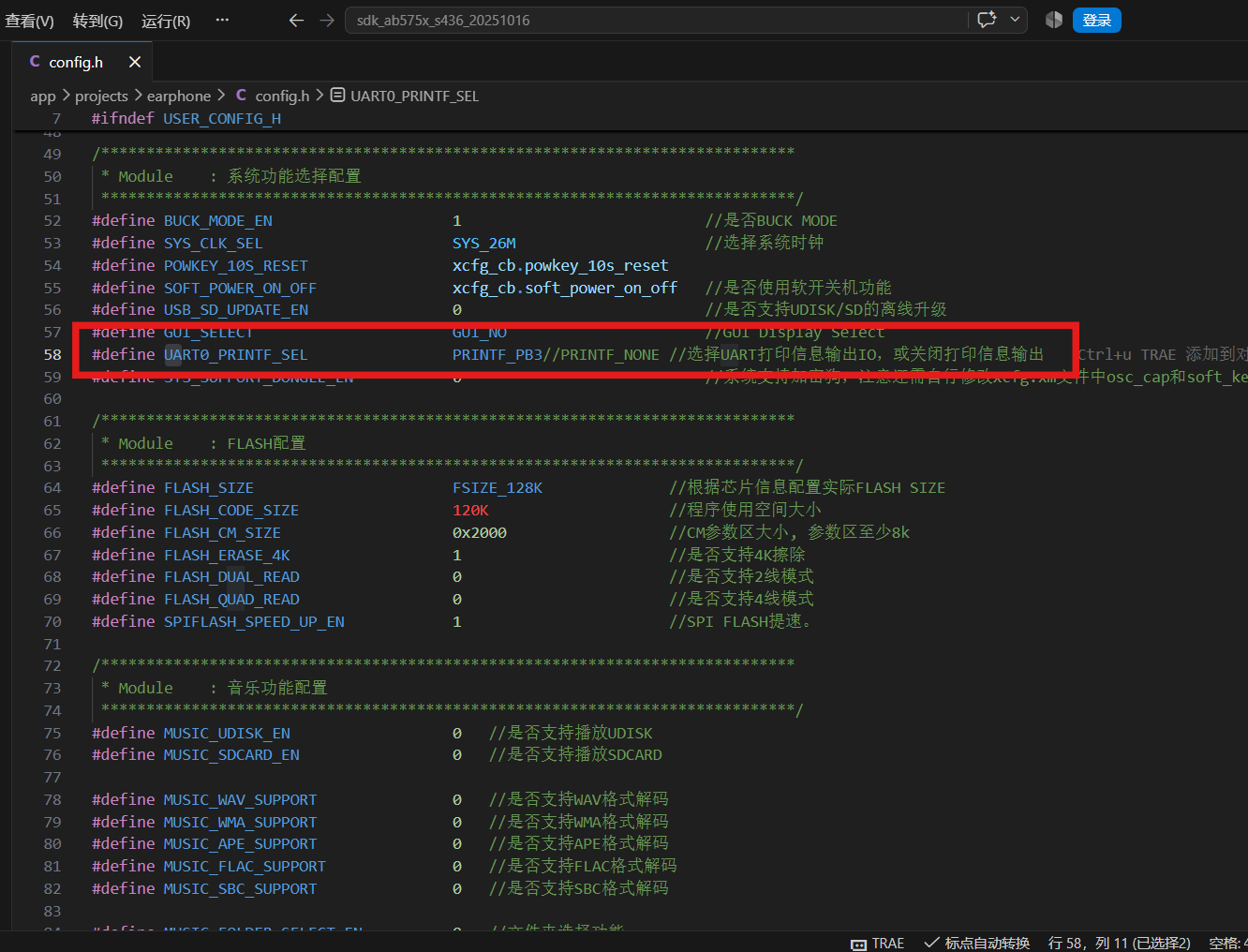The height and width of the screenshot is (952, 1248).
Task: Click MUSIC_UDISK_EN define name
Action: tap(227, 733)
